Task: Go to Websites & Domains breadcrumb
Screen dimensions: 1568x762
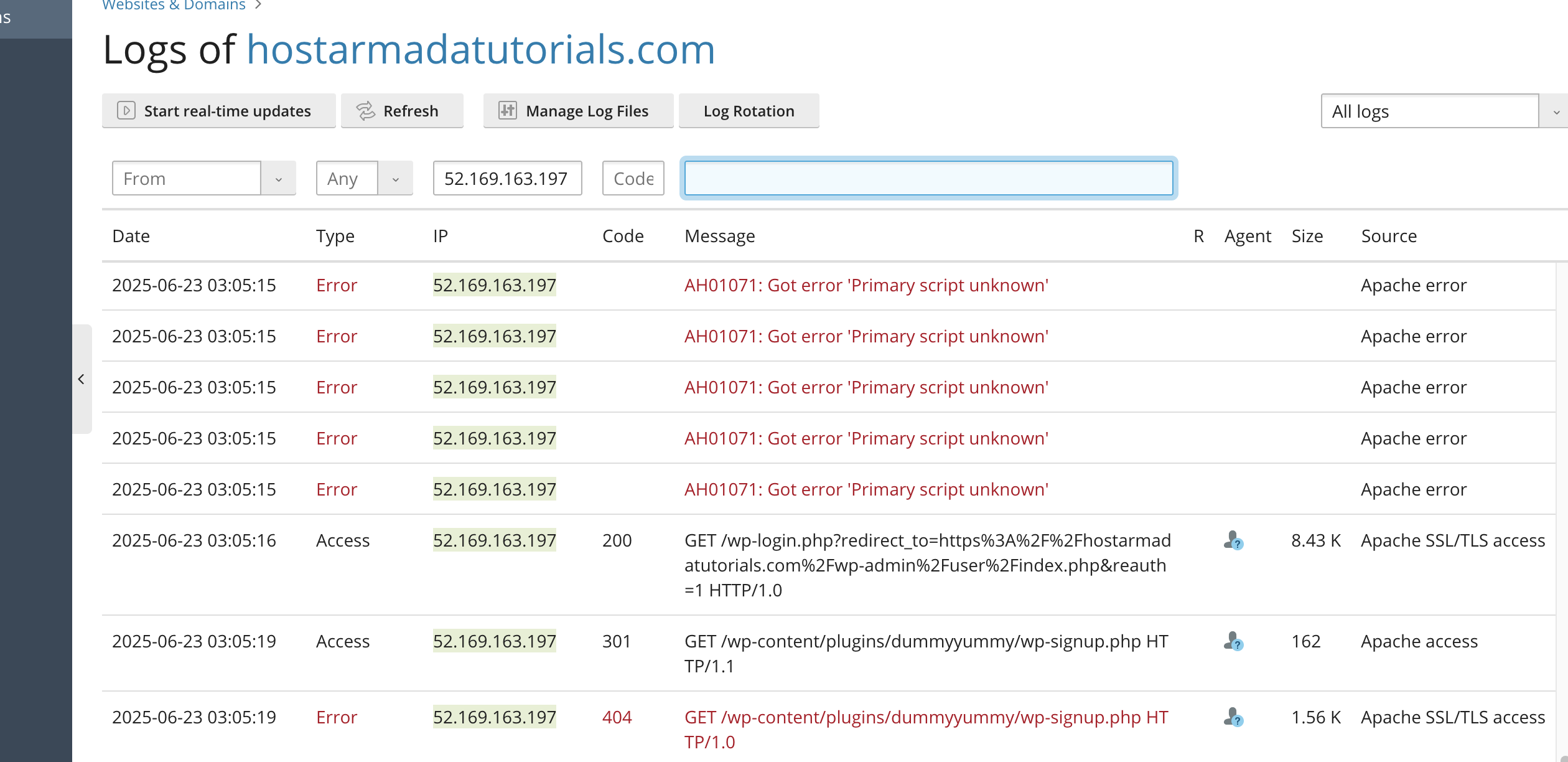Action: tap(174, 5)
